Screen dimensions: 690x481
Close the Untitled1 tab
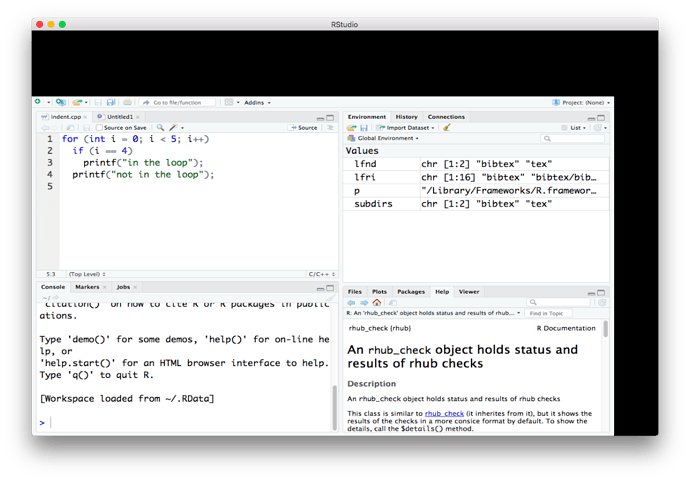point(138,117)
